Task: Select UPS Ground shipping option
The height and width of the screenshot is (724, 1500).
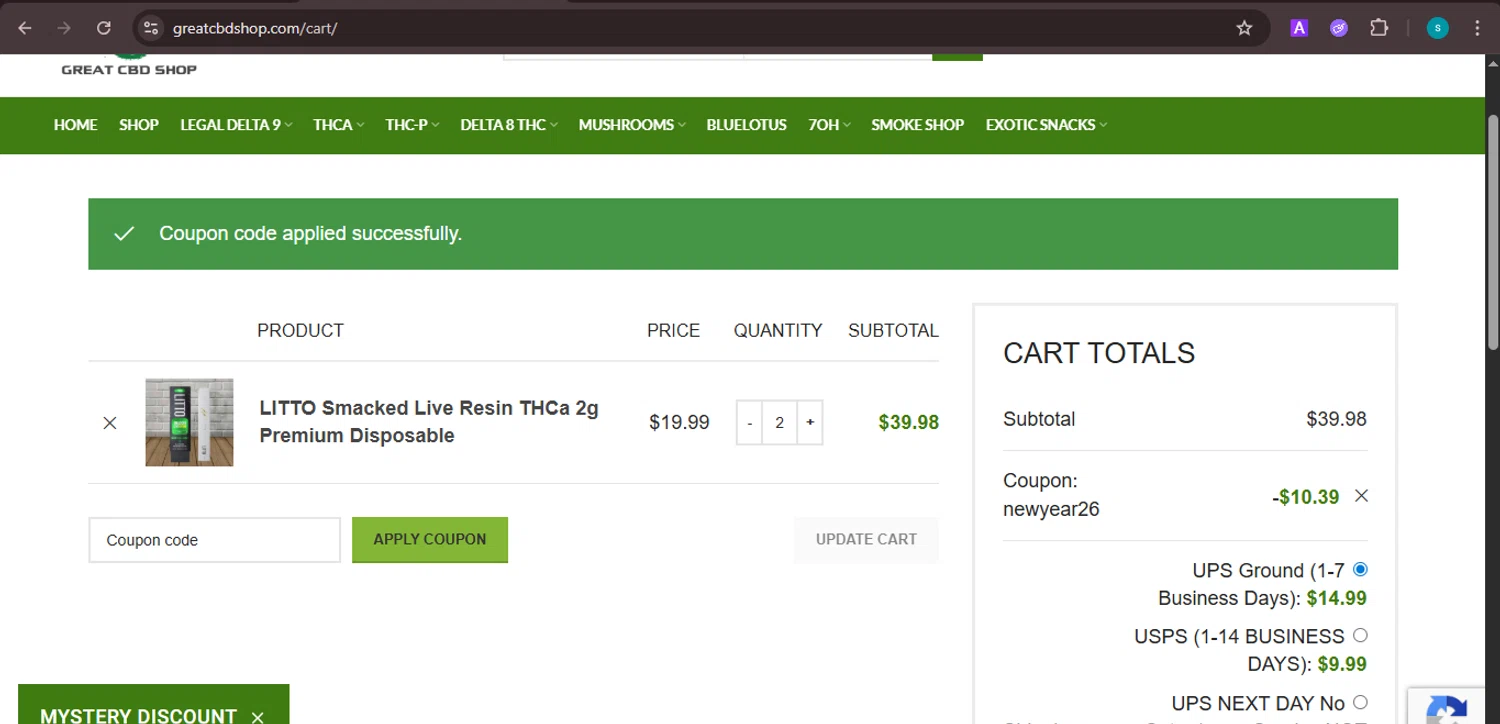Action: [1360, 570]
